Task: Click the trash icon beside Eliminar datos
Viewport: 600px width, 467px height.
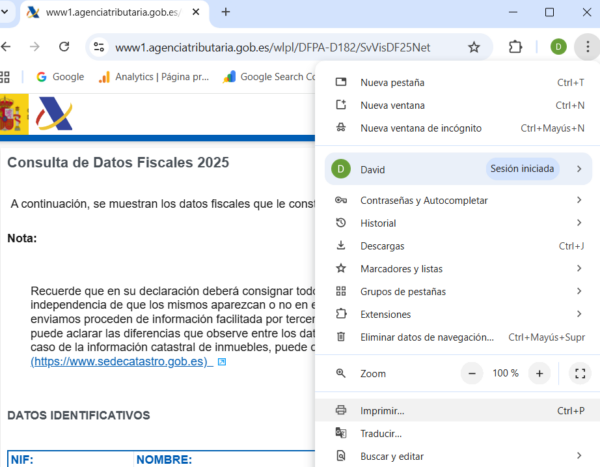Action: [x=341, y=336]
